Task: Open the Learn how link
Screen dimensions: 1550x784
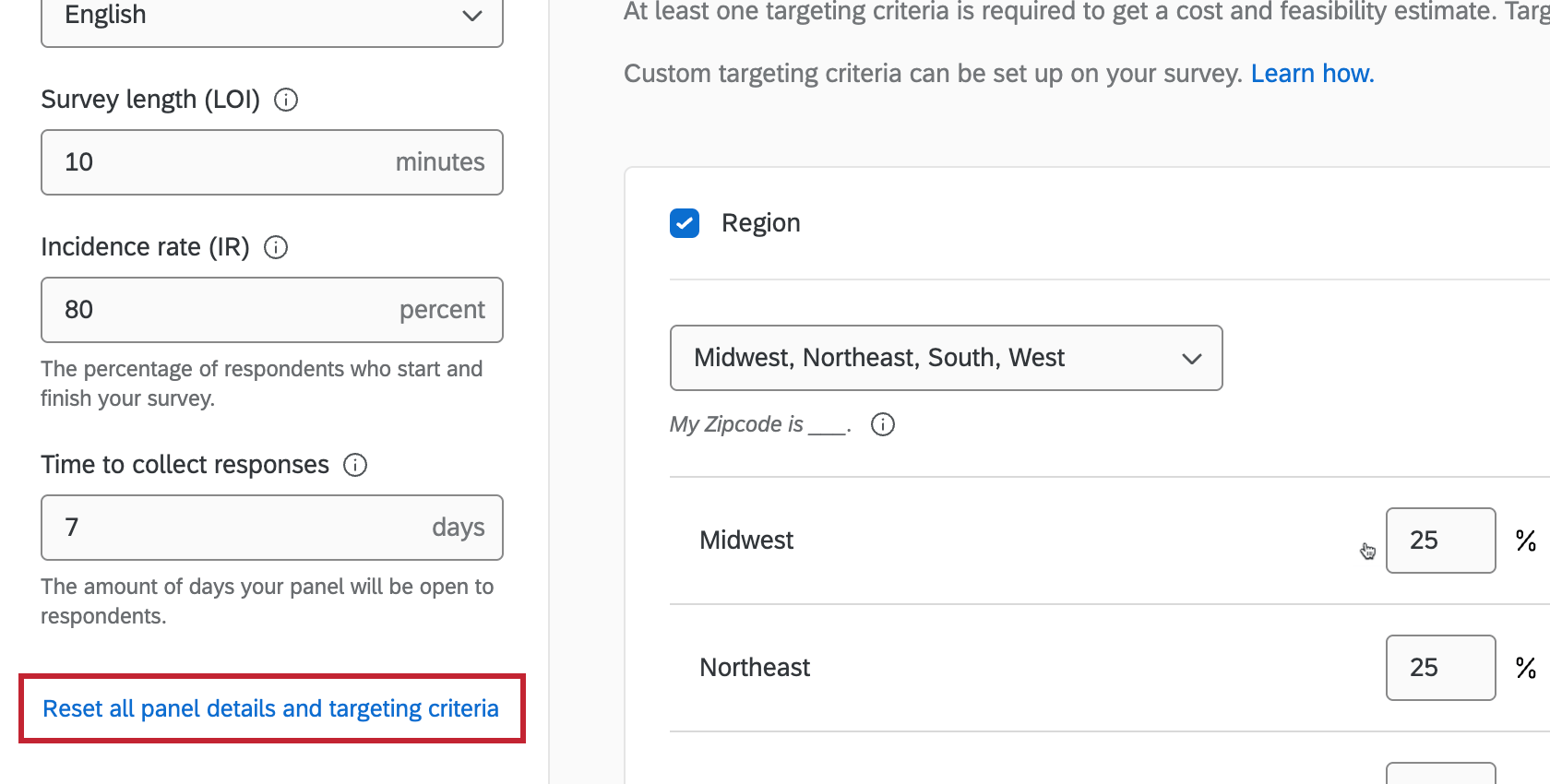Action: [1312, 74]
